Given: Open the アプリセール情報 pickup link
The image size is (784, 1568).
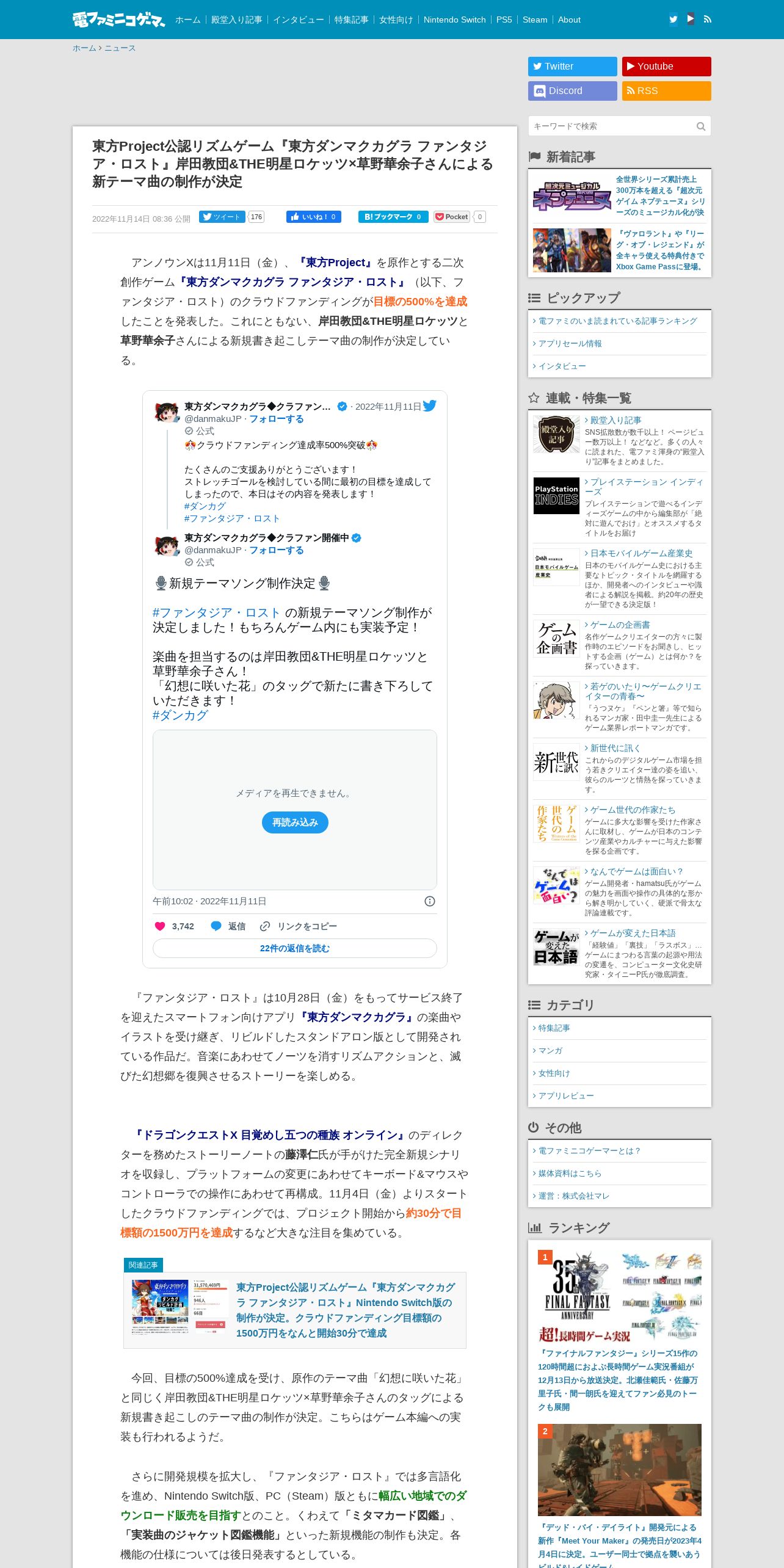Looking at the screenshot, I should click(570, 344).
